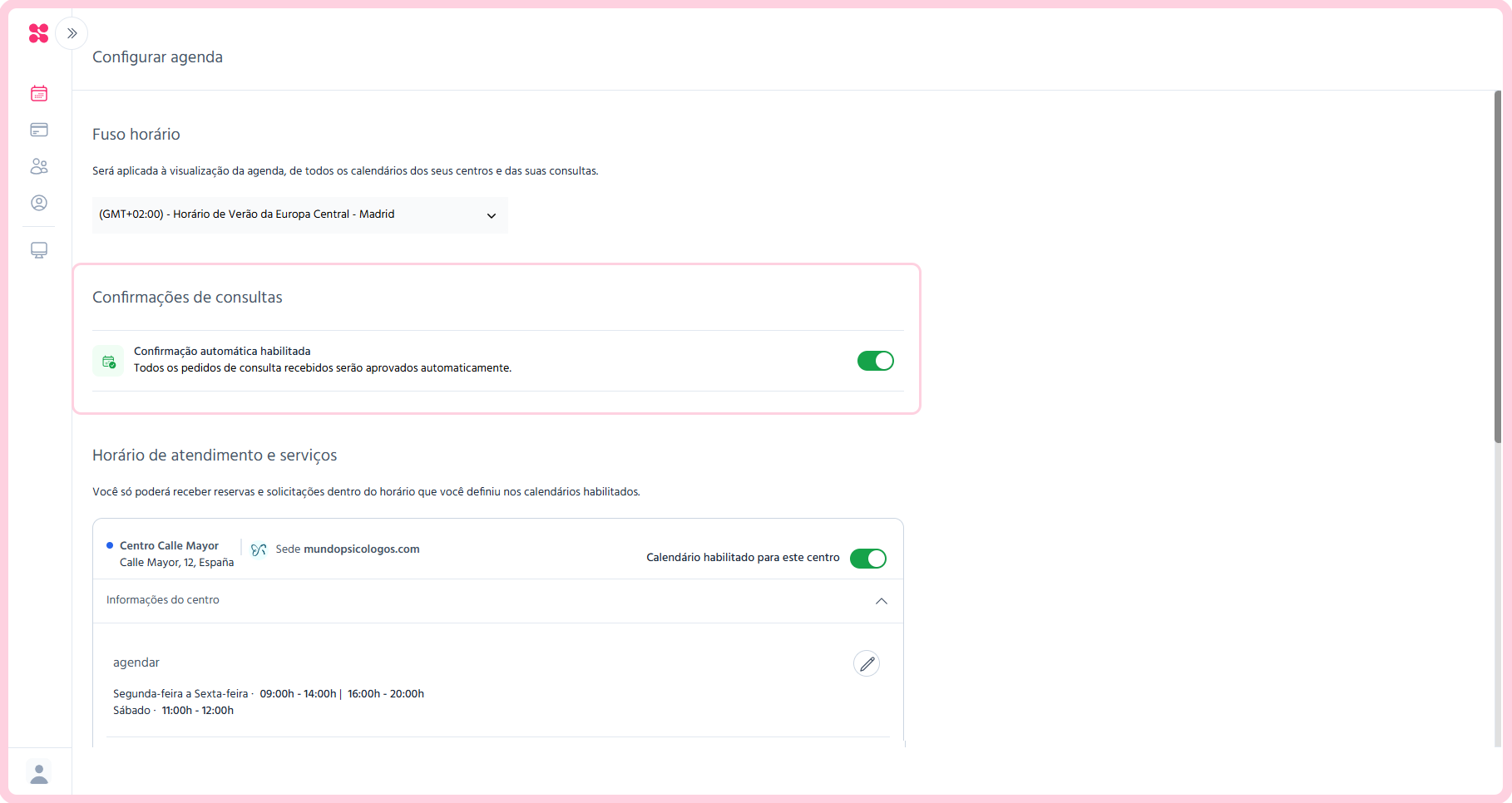The image size is (1512, 803).
Task: Open the payments card icon in sidebar
Action: pyautogui.click(x=39, y=130)
